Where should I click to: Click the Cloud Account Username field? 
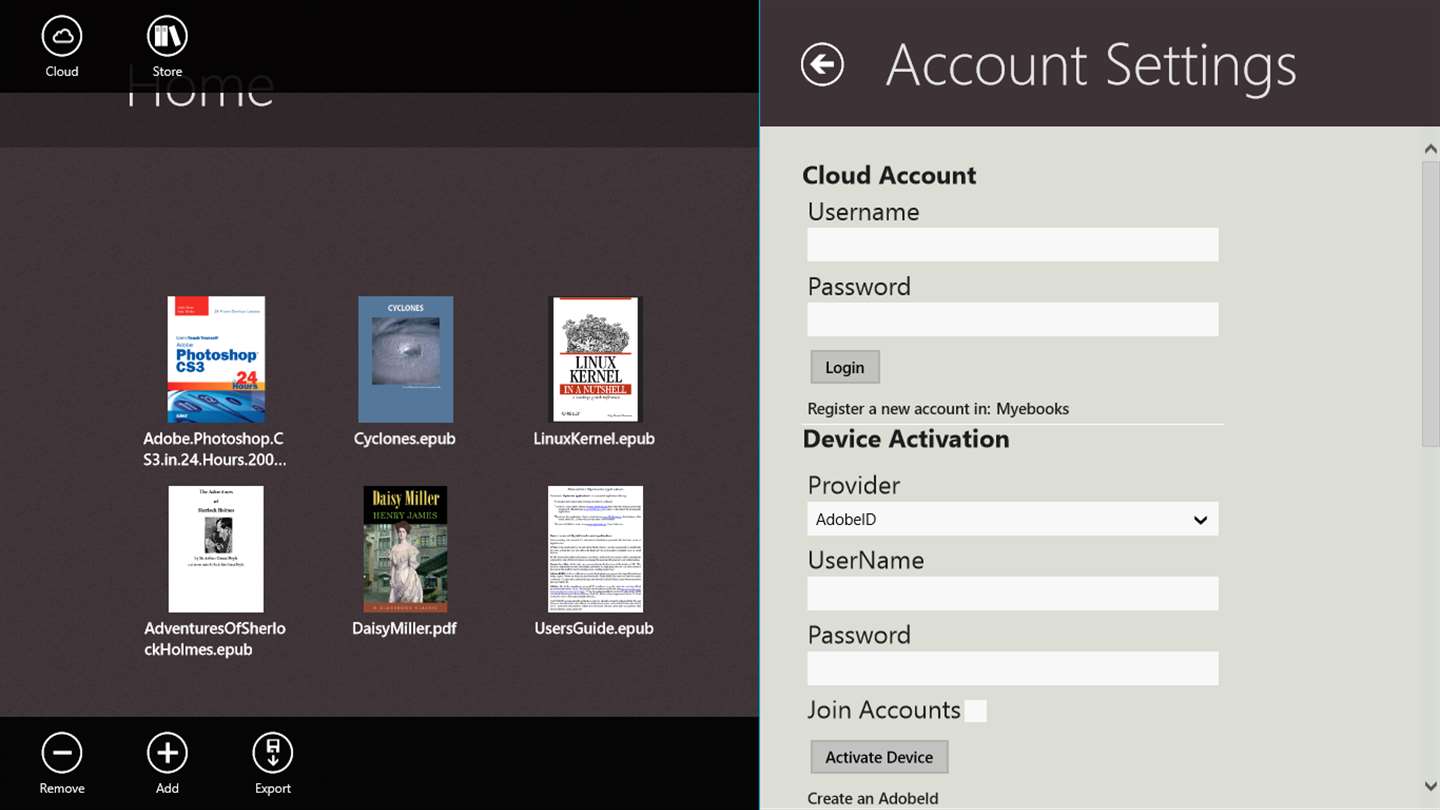coord(1013,245)
